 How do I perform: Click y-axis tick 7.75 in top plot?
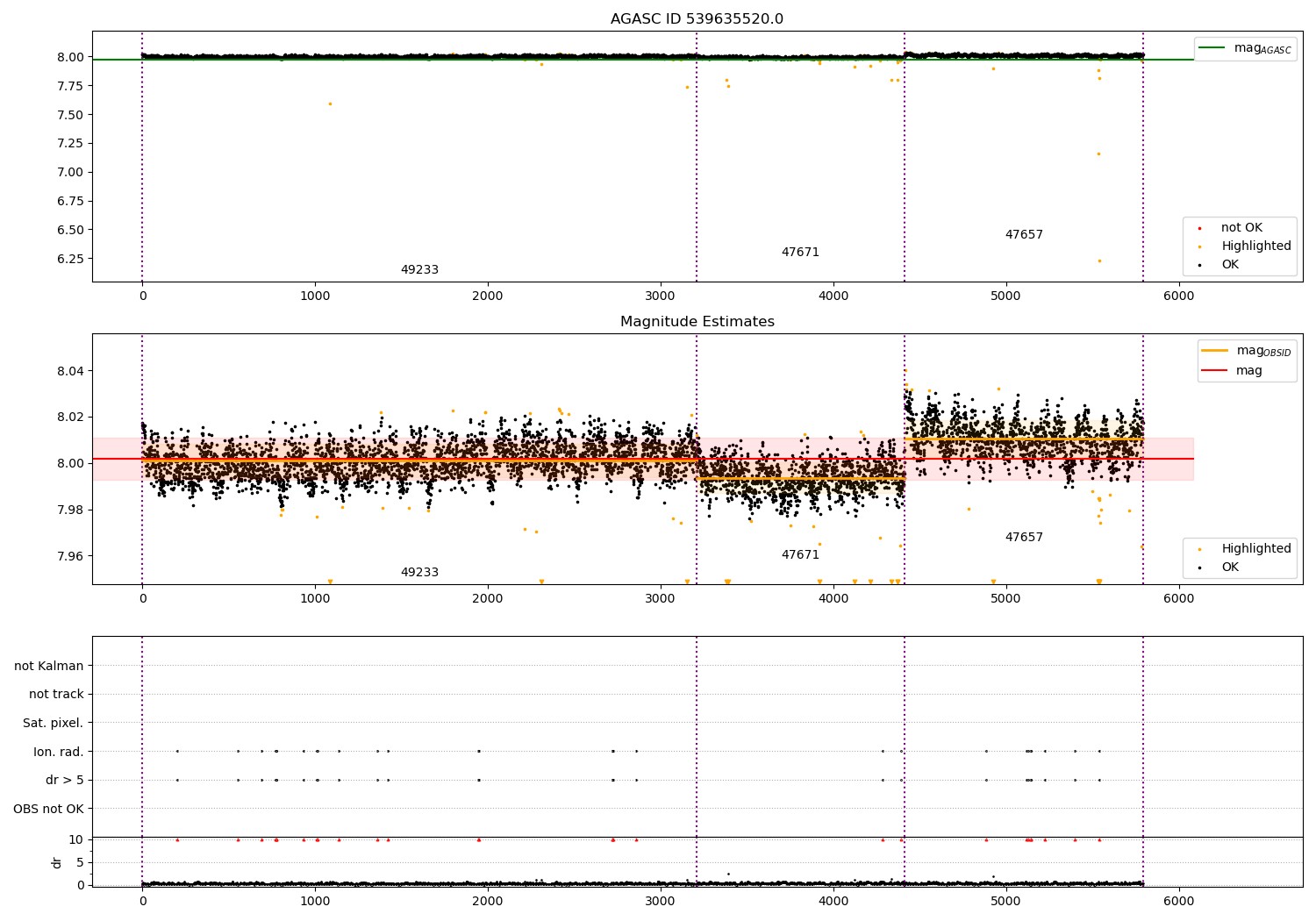point(70,86)
